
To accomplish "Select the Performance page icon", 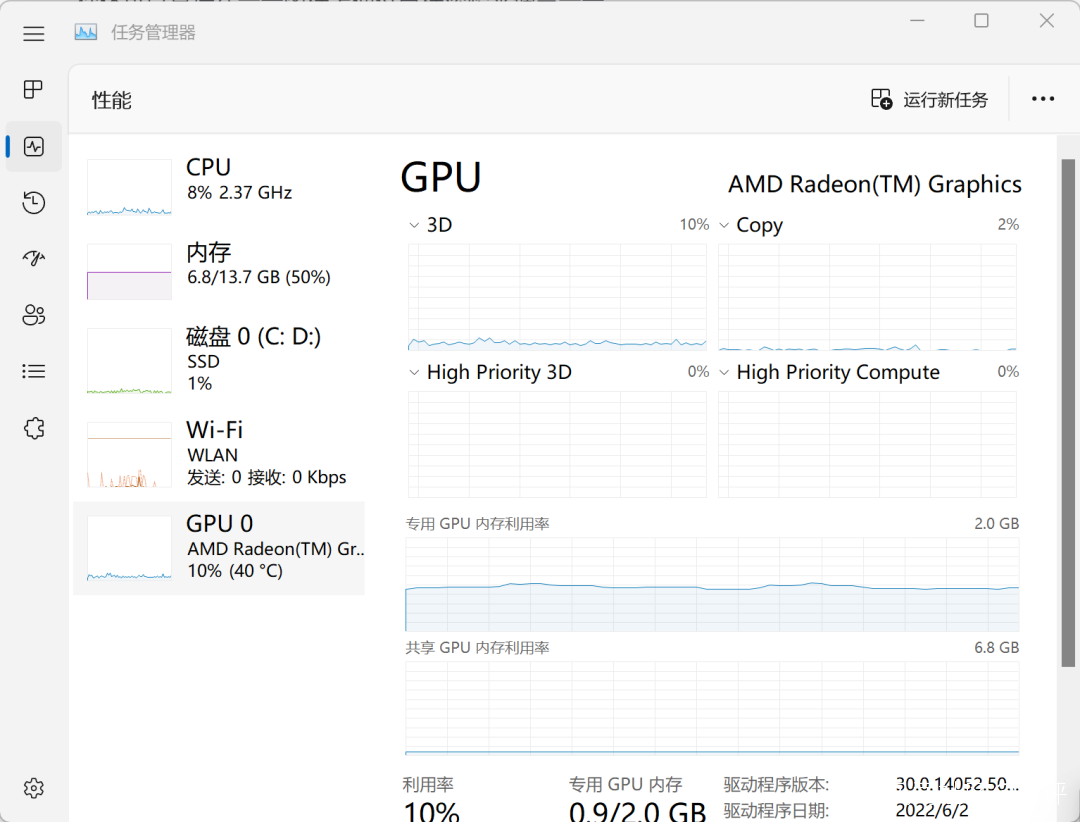I will [34, 146].
